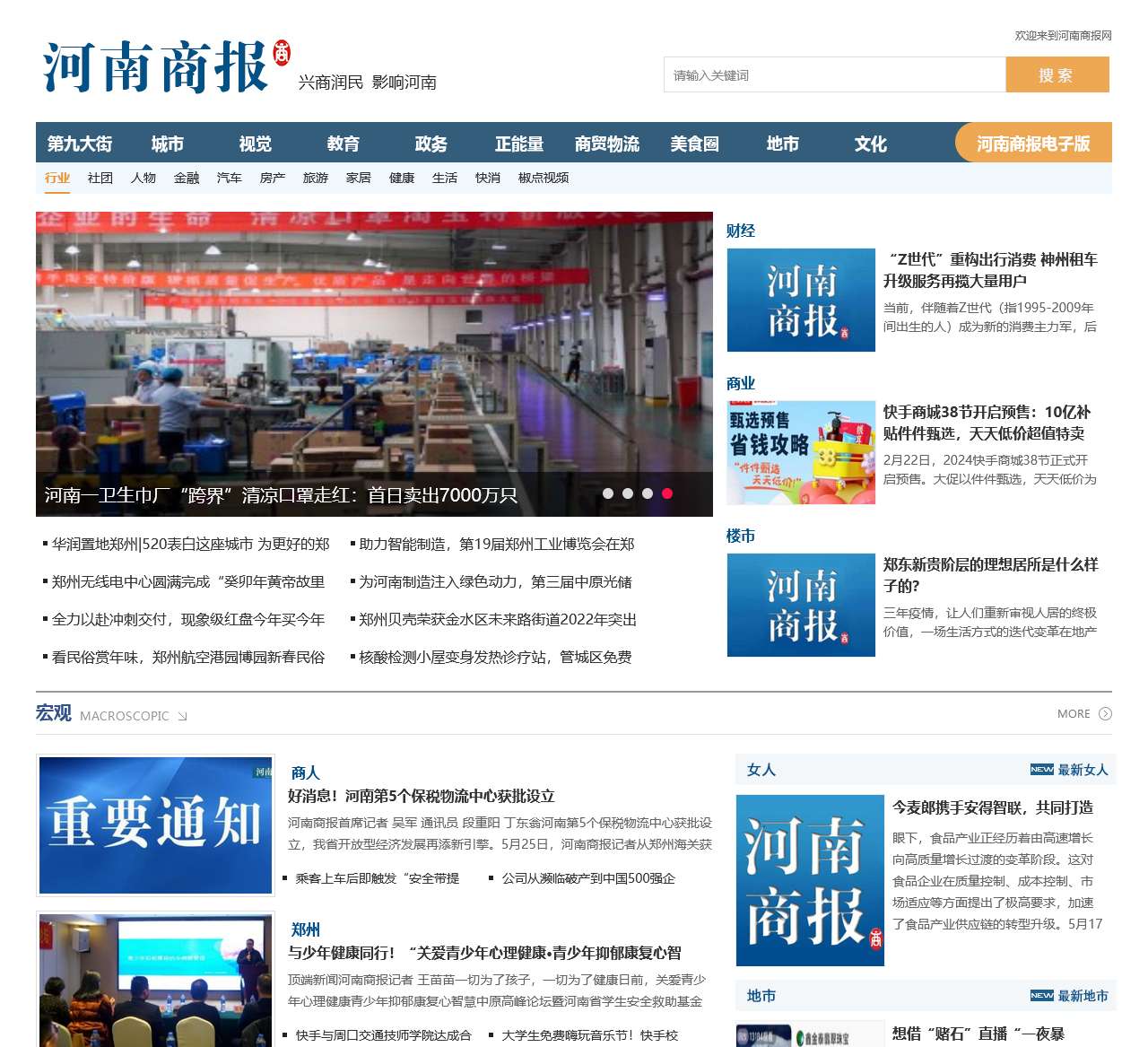This screenshot has width=1148, height=1047.
Task: Click the 河南商报 site logo
Action: pos(167,65)
